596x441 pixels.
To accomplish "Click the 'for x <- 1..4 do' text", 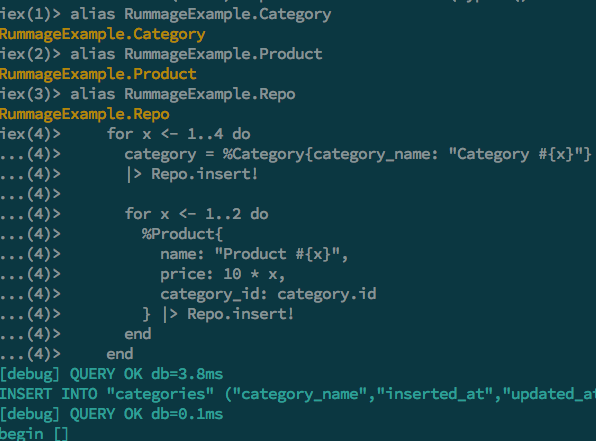I will (178, 134).
